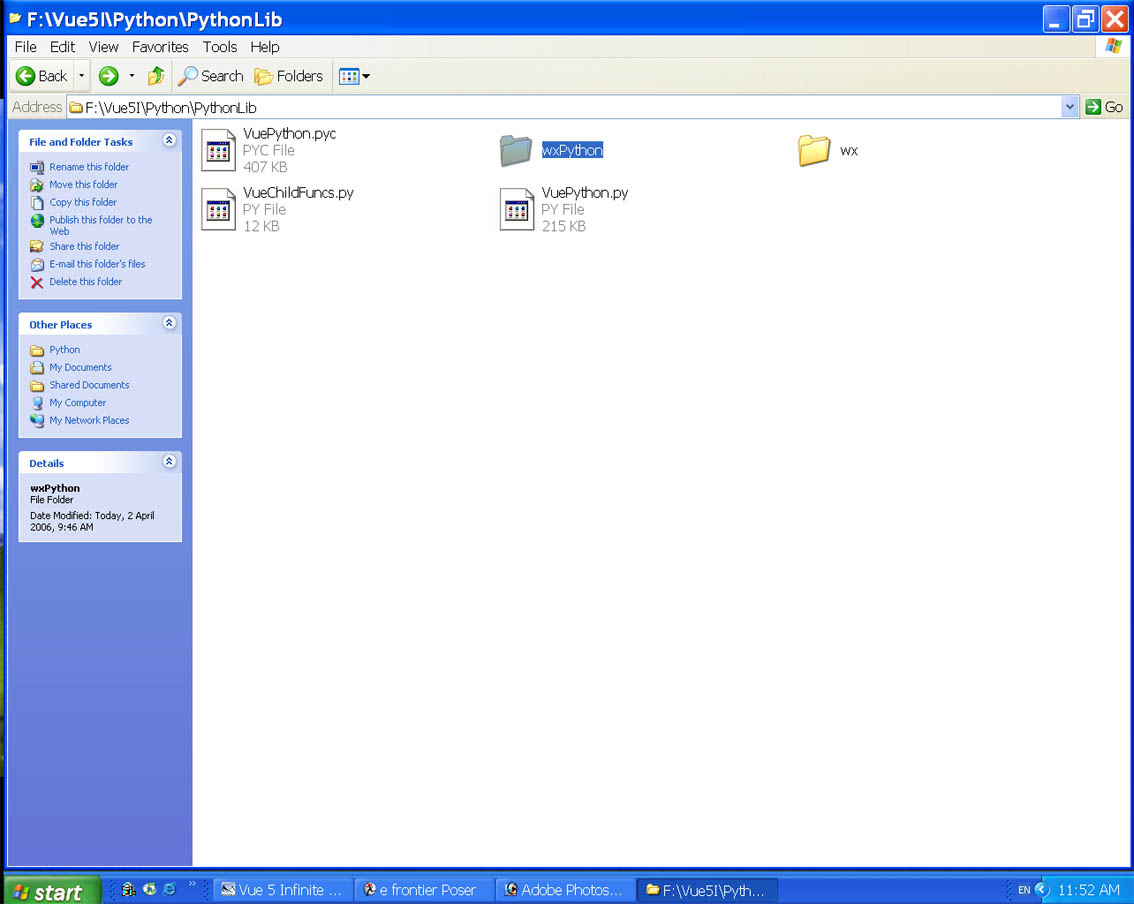Switch to Vue 5 Infinite taskbar button
1134x904 pixels.
pos(283,890)
